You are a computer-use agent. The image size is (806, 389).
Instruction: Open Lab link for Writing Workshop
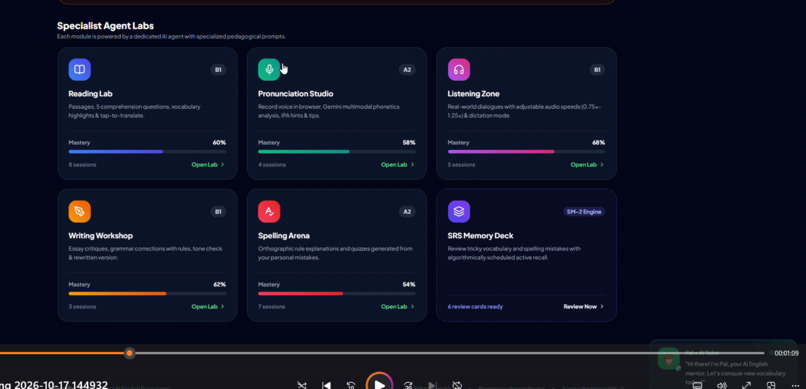coord(208,307)
